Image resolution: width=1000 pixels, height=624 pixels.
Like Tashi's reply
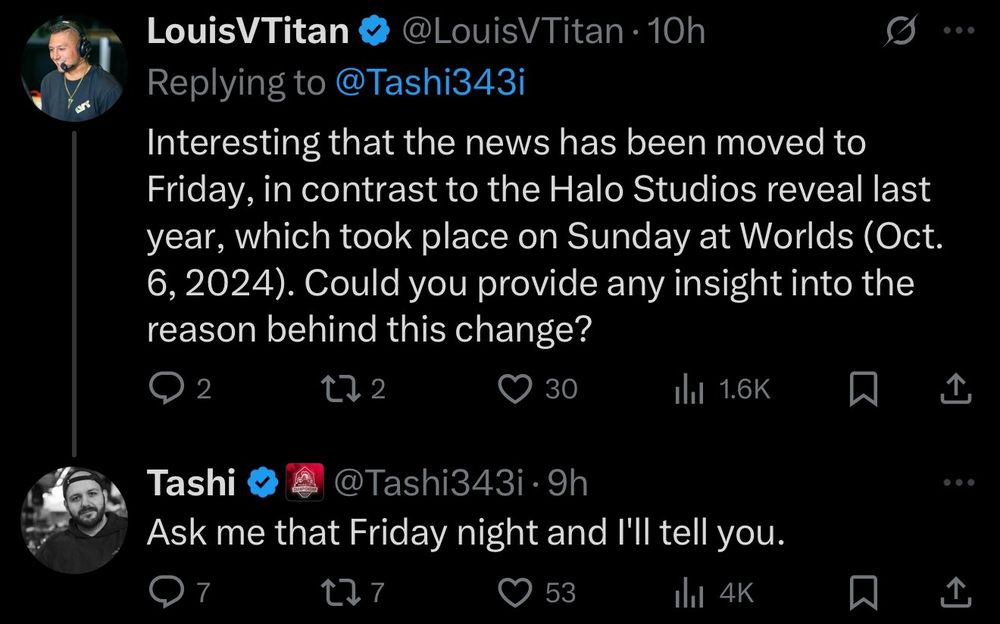[x=514, y=592]
